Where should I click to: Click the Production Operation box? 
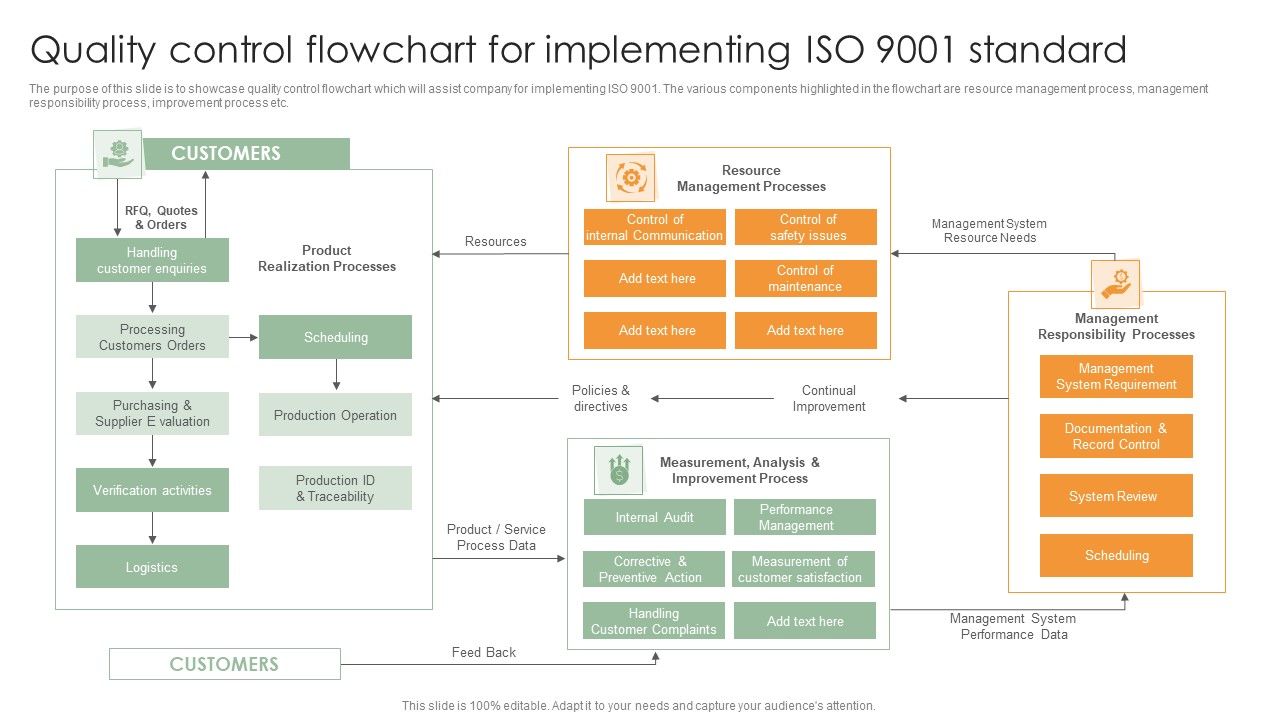(x=335, y=415)
